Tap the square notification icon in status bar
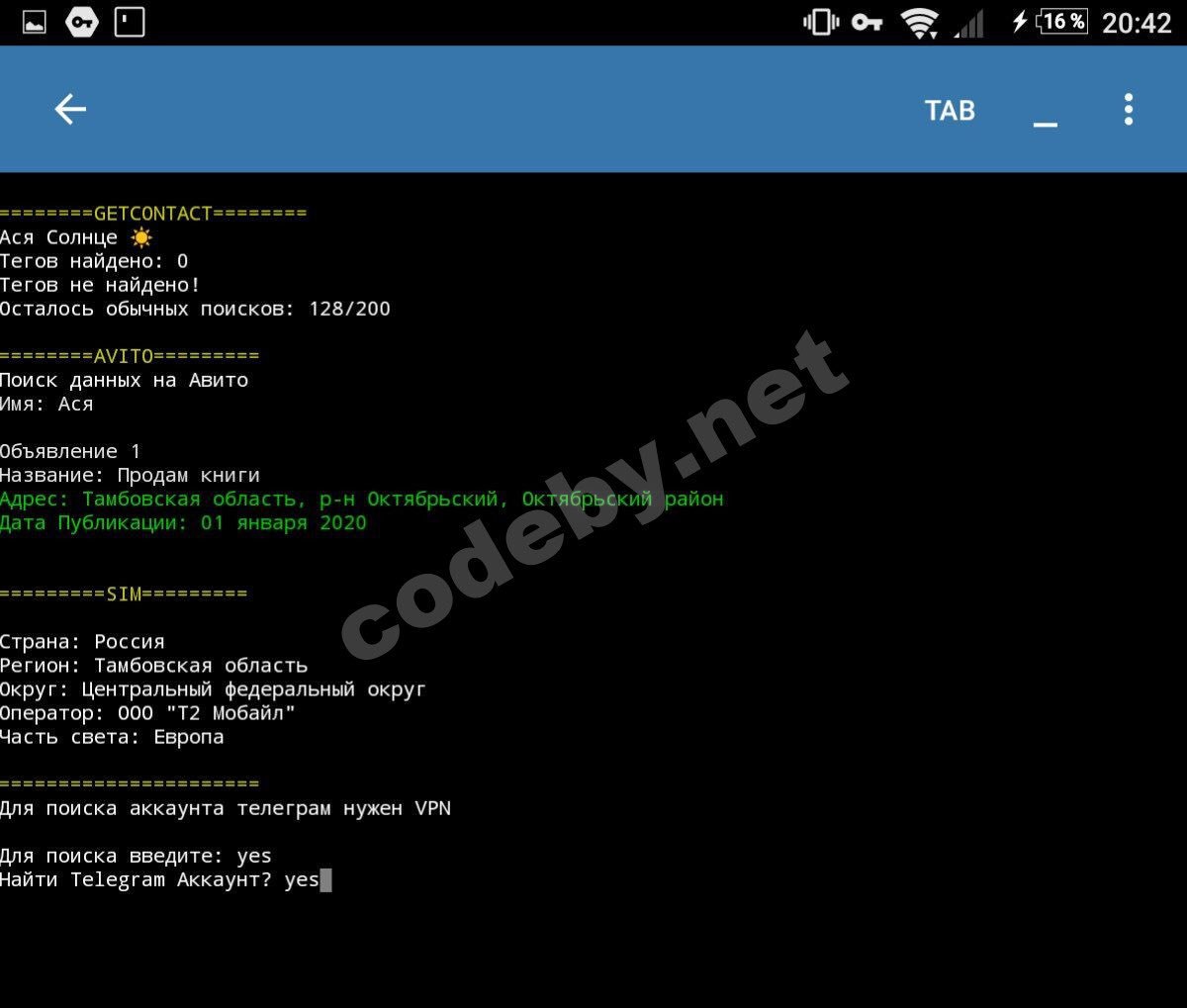This screenshot has width=1187, height=1008. coord(130,22)
